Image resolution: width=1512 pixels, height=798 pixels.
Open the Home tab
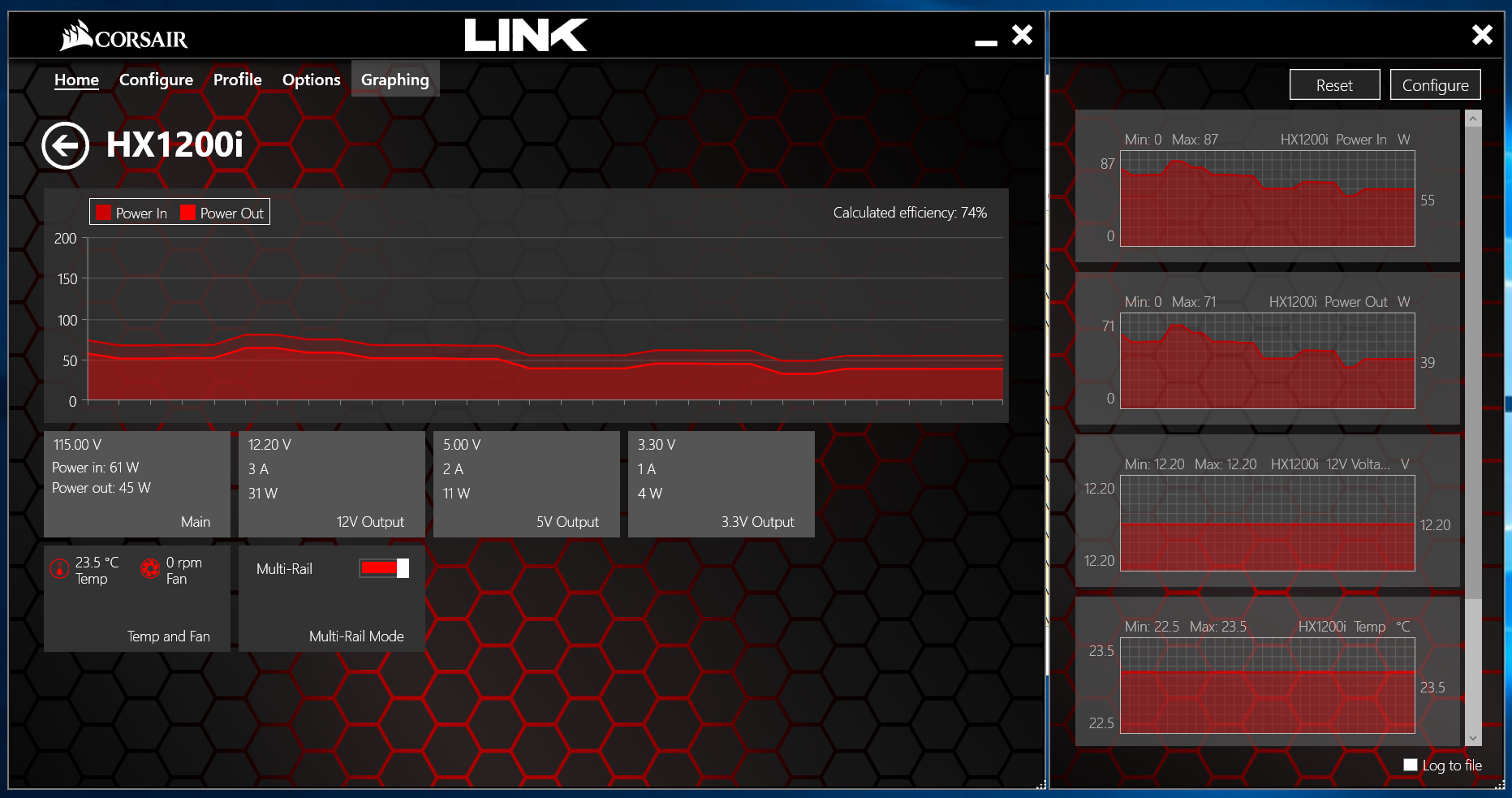(x=76, y=80)
